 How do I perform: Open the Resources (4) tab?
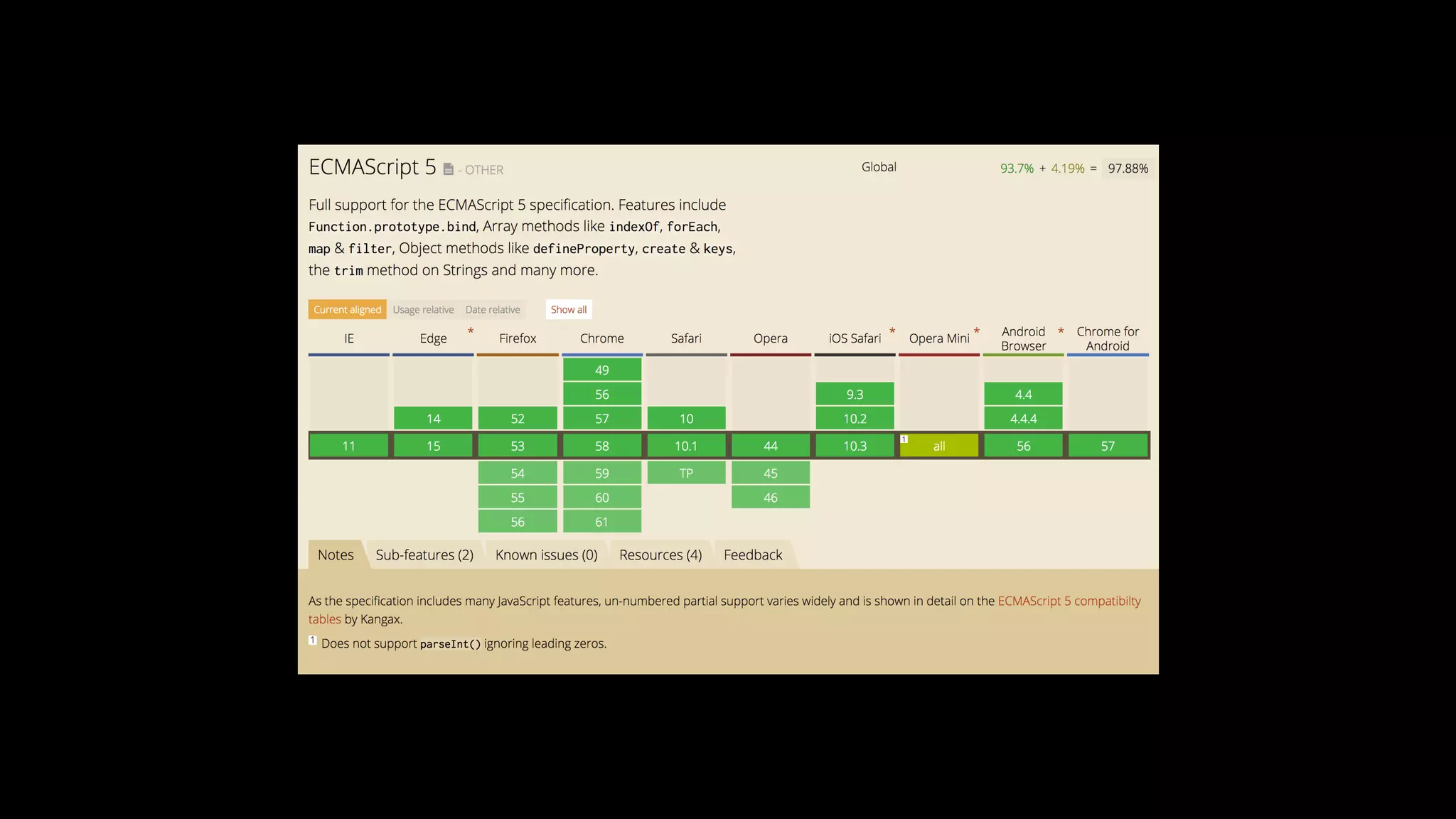pos(660,555)
